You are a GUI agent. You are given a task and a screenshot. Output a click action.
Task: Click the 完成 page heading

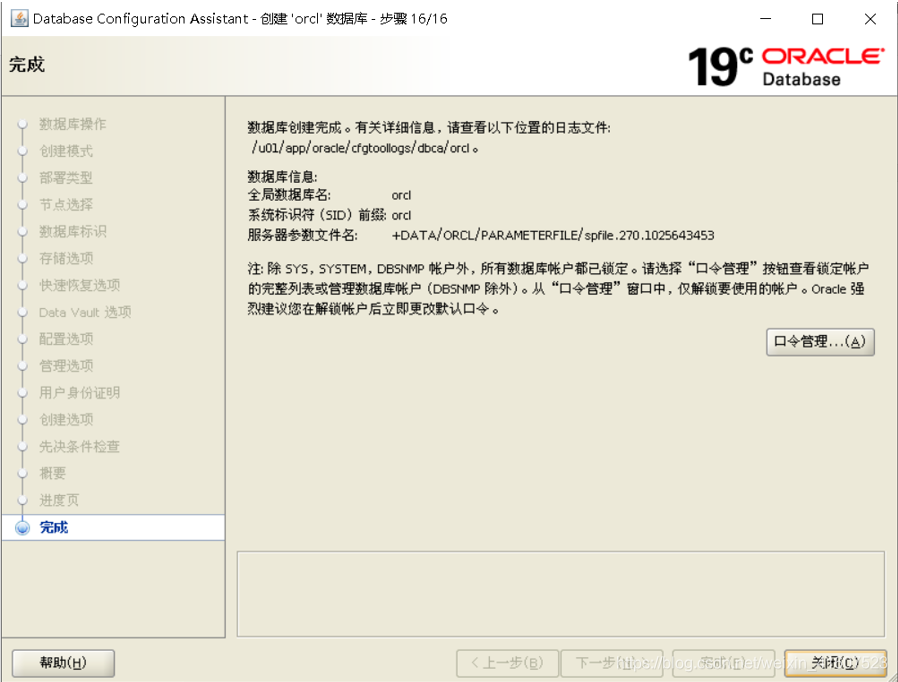pos(27,65)
